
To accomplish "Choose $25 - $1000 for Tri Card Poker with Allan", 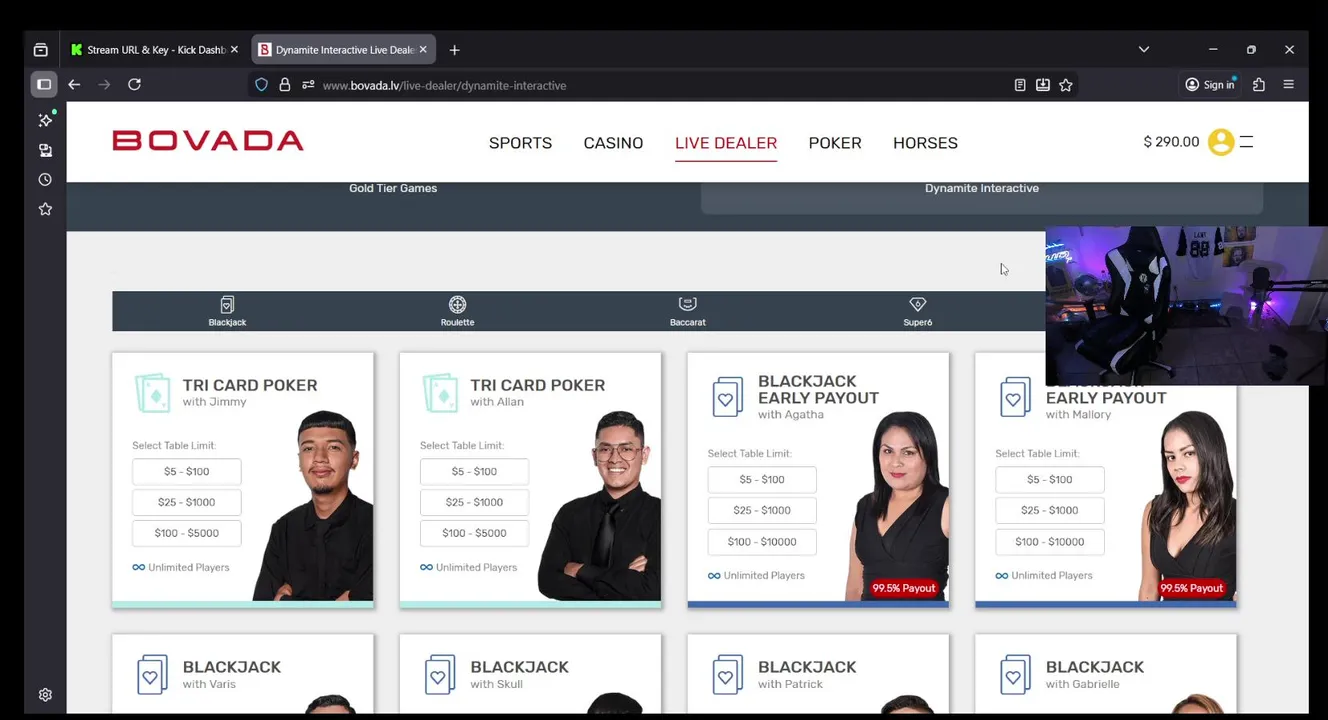I will [474, 502].
